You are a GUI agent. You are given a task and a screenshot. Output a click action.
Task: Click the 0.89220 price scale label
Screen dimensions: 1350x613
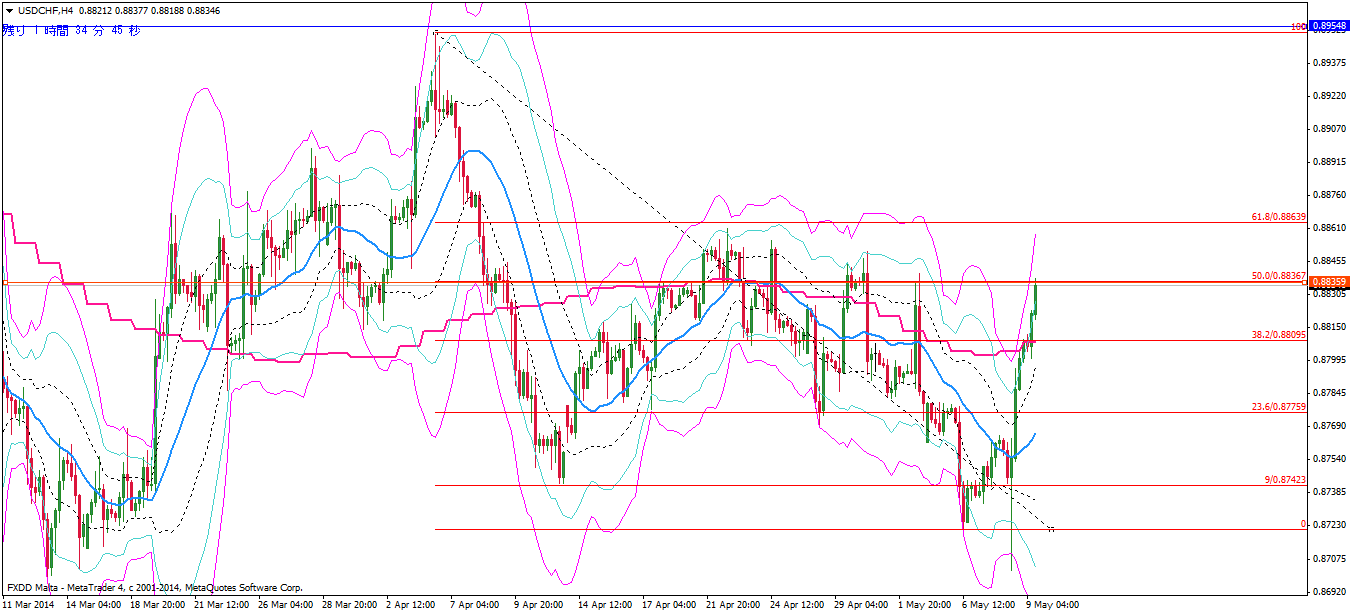click(1329, 96)
